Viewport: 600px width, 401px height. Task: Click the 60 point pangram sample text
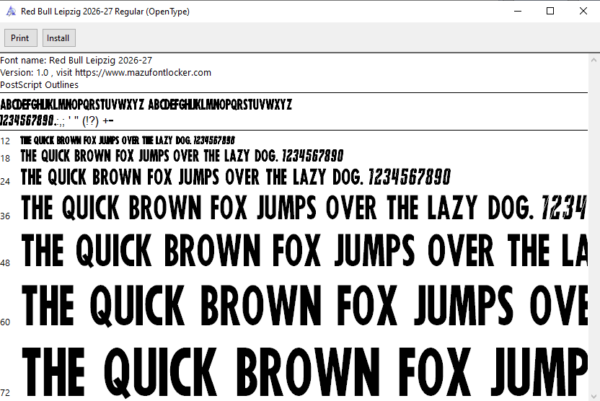pos(305,305)
